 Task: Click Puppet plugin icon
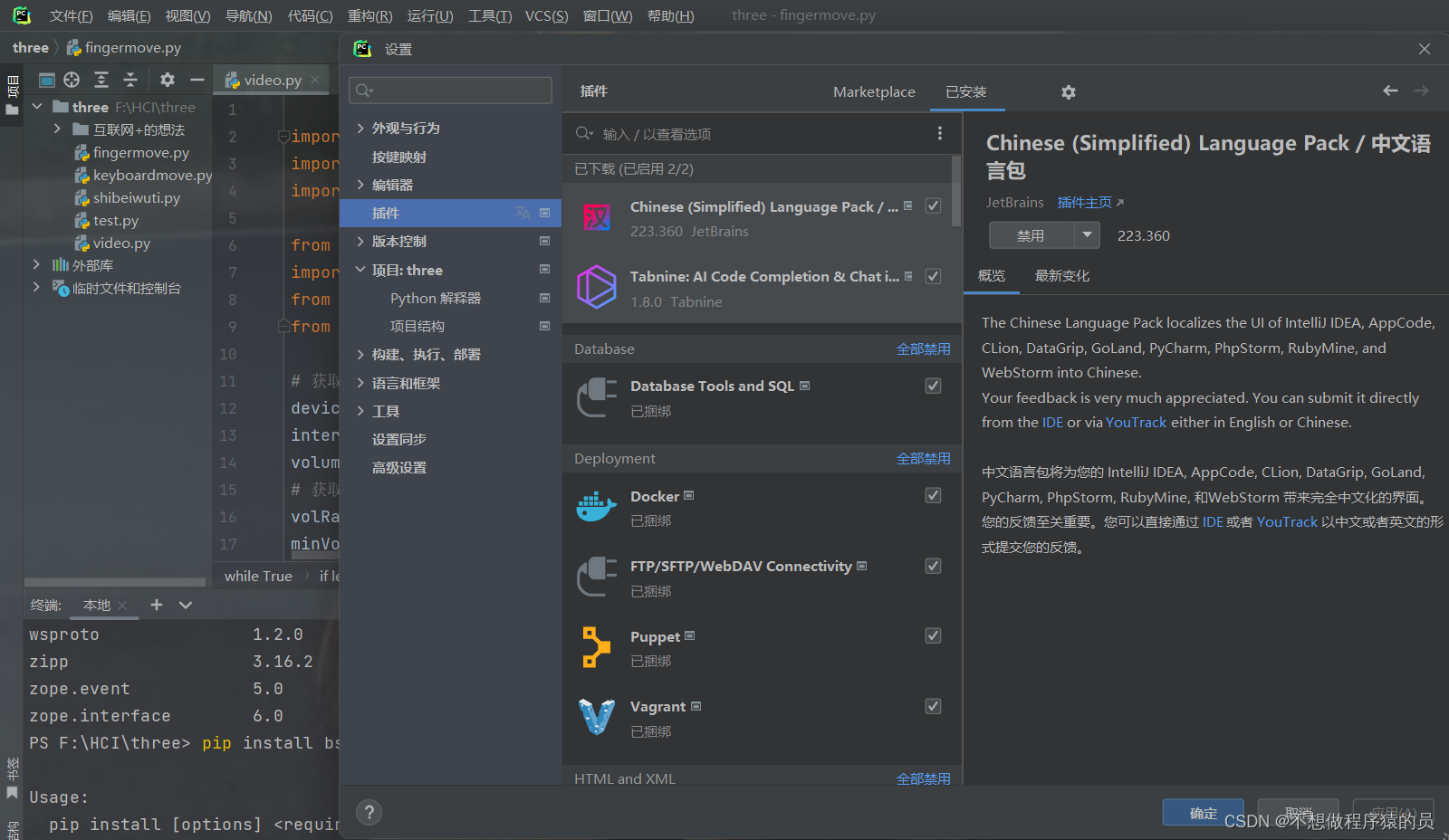pyautogui.click(x=596, y=647)
